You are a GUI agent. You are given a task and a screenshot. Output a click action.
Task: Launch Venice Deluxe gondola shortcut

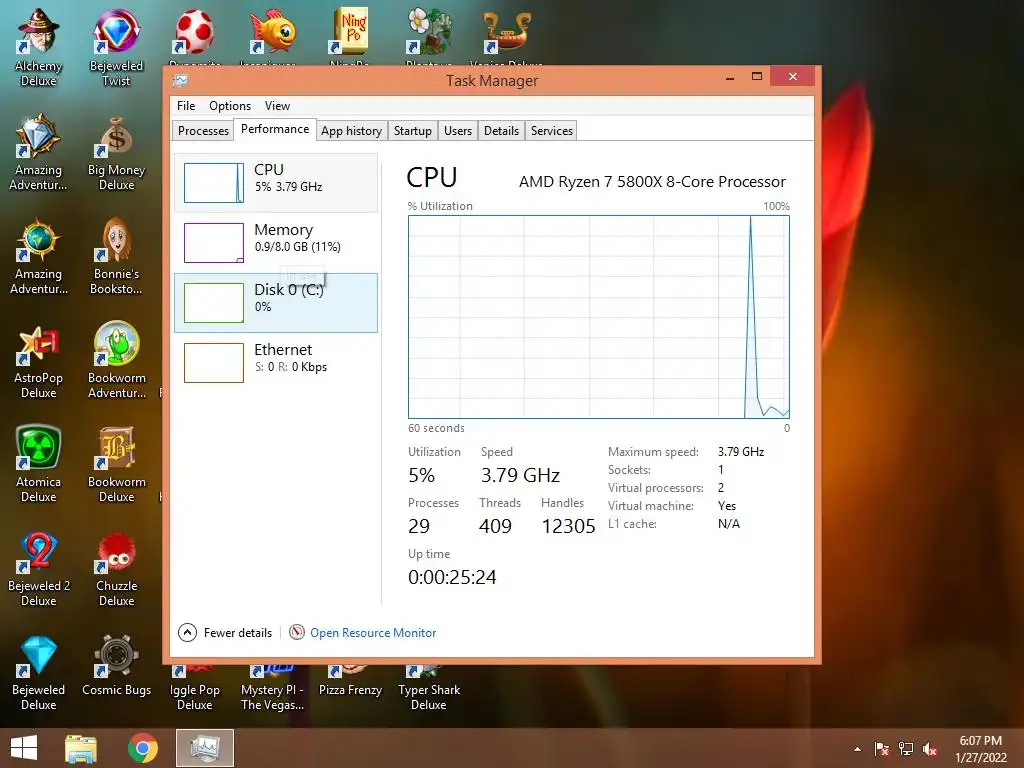(506, 33)
